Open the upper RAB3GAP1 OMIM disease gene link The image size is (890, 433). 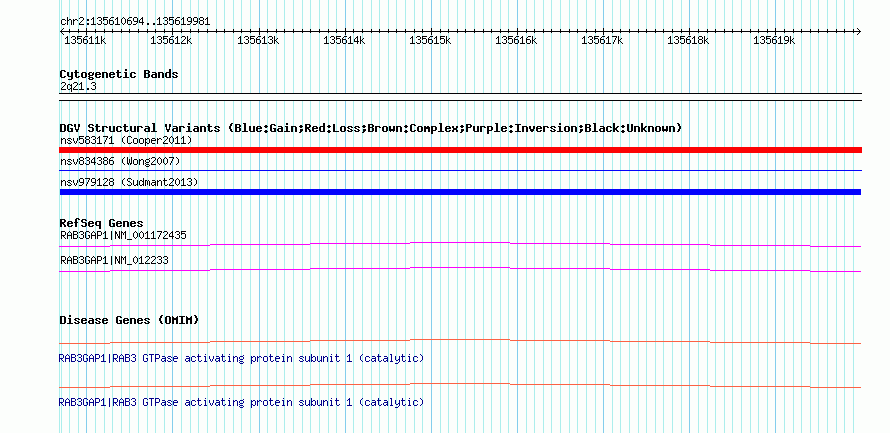pos(241,359)
